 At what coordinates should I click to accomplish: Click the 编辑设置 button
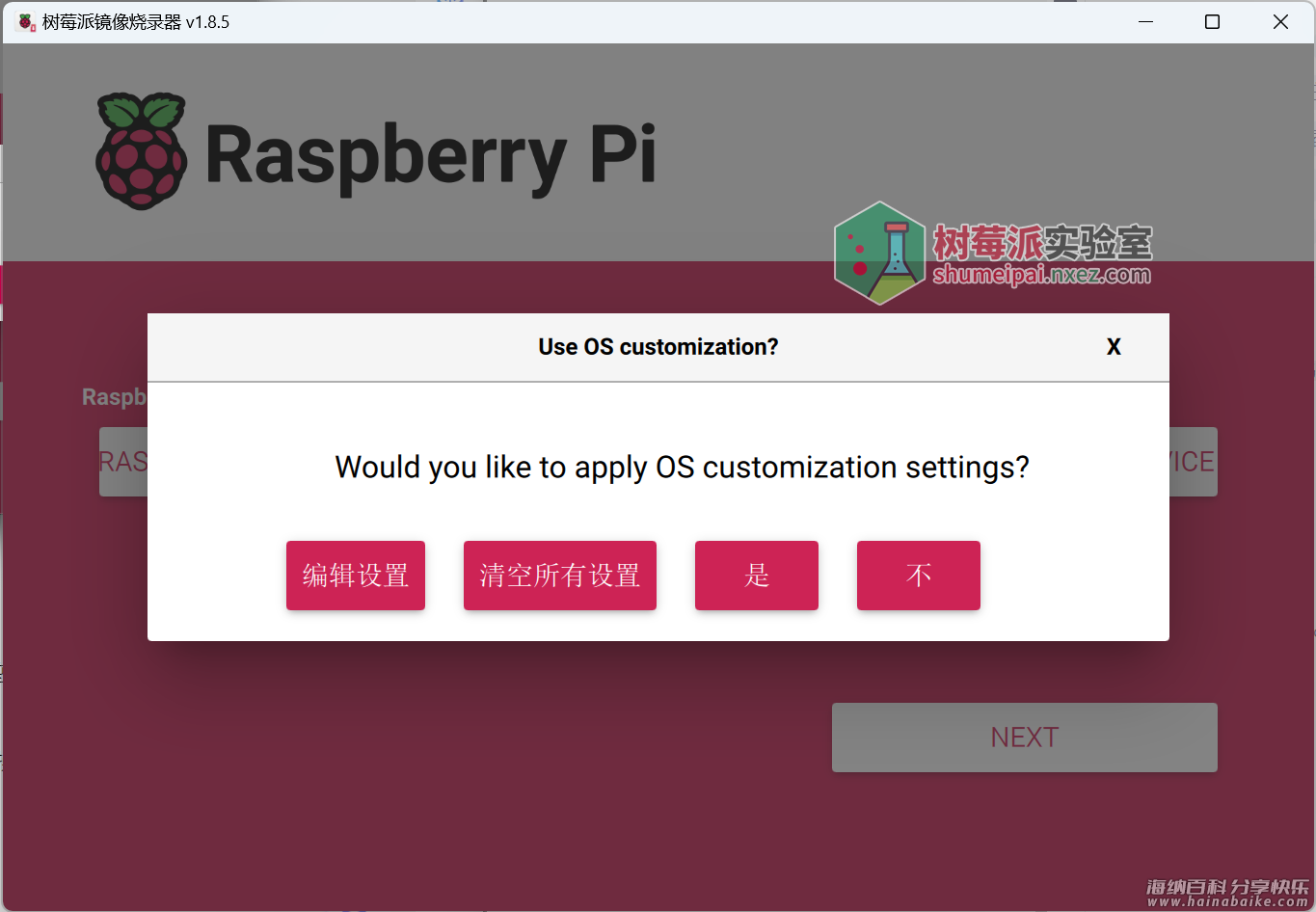click(356, 576)
